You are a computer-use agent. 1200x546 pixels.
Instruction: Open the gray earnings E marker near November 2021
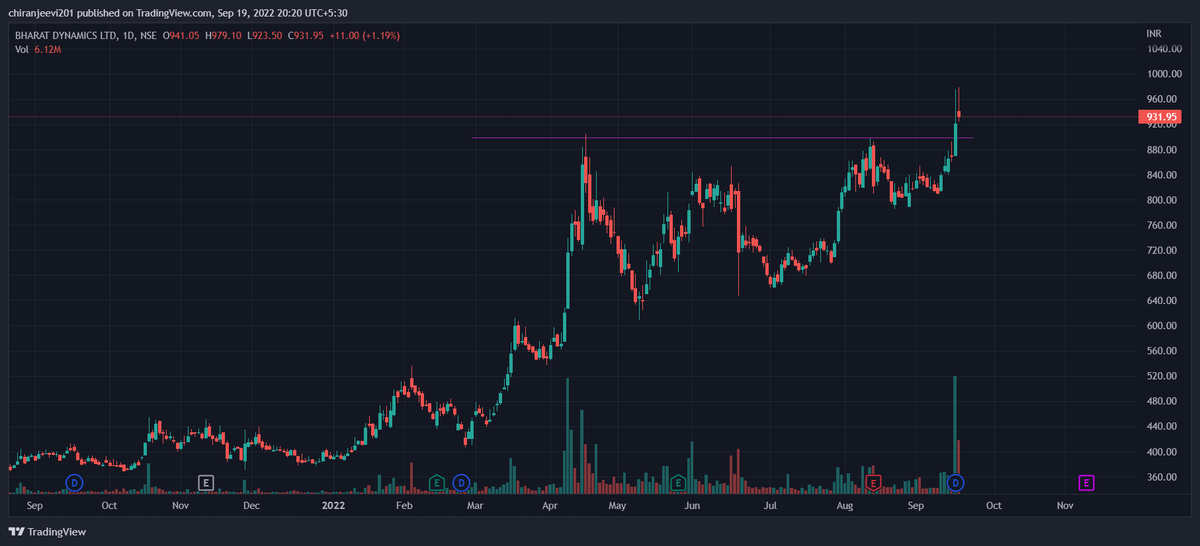point(206,483)
